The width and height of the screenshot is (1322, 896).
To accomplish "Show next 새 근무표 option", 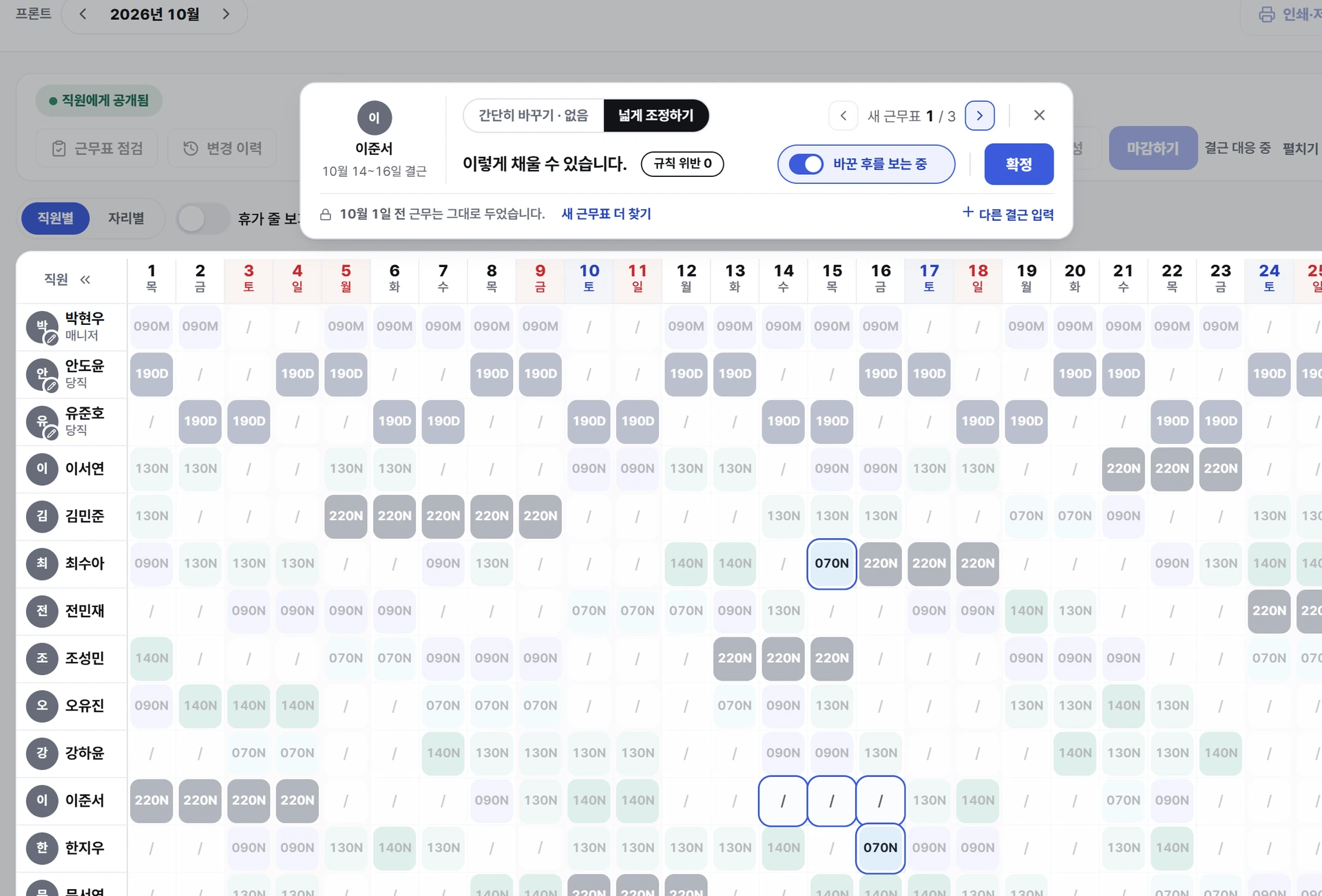I will click(x=979, y=116).
